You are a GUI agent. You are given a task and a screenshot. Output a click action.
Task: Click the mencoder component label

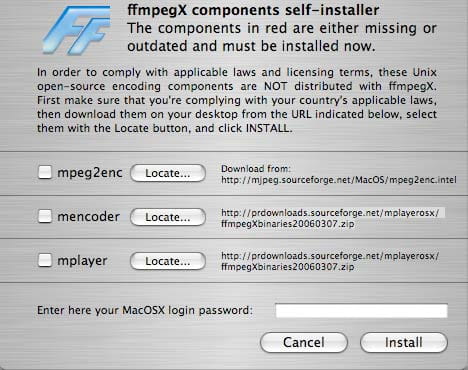(x=88, y=217)
